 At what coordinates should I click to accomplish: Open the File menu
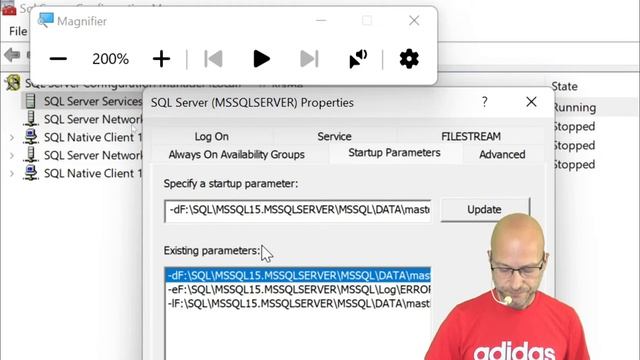[x=18, y=31]
